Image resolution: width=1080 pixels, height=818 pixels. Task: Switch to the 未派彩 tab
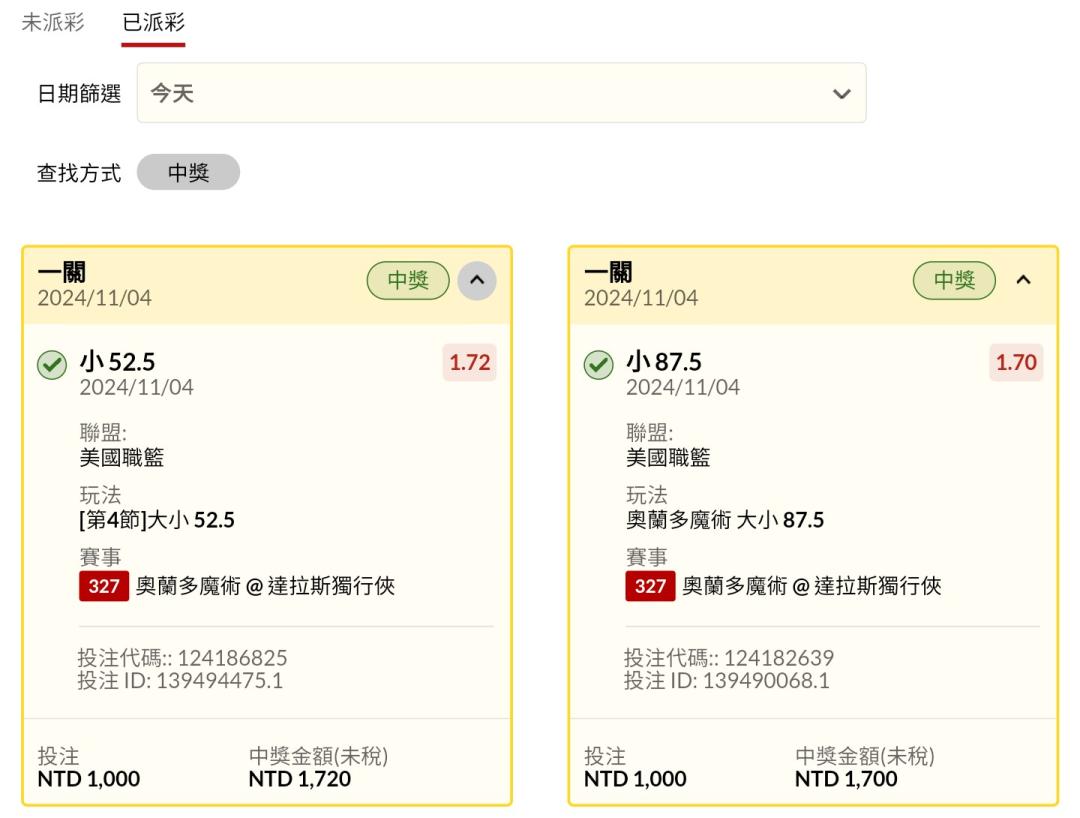pyautogui.click(x=53, y=23)
